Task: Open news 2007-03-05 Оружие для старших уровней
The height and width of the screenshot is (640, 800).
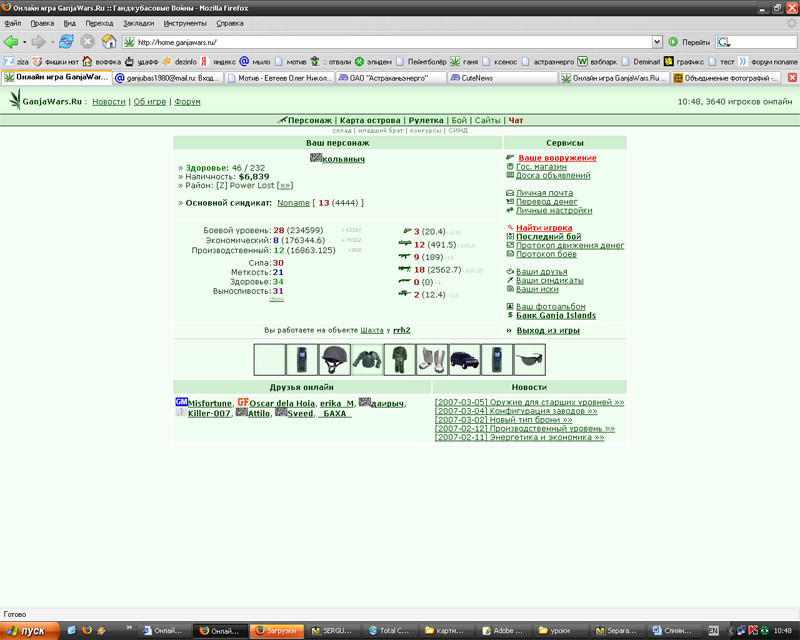Action: 529,402
